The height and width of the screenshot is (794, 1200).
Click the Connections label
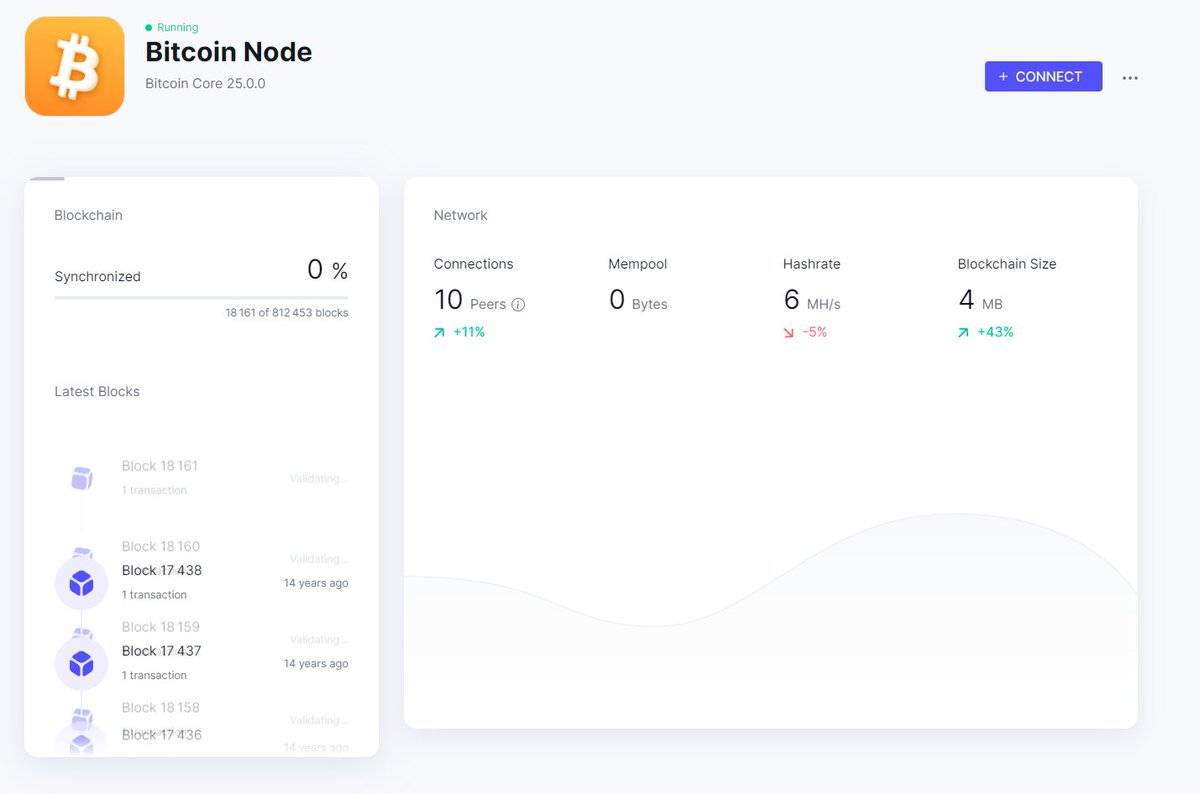tap(473, 264)
